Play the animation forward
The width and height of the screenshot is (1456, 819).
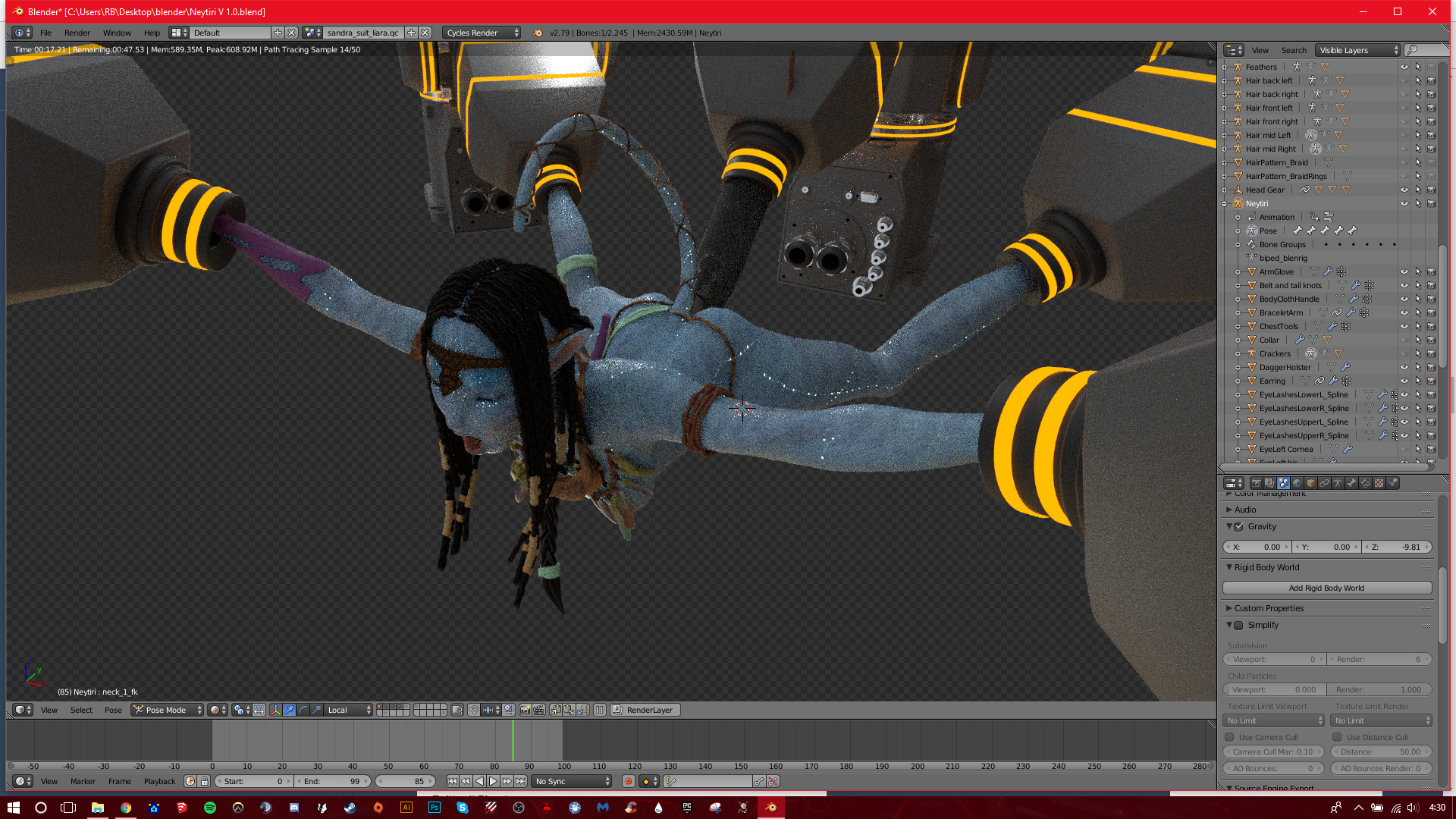[493, 781]
